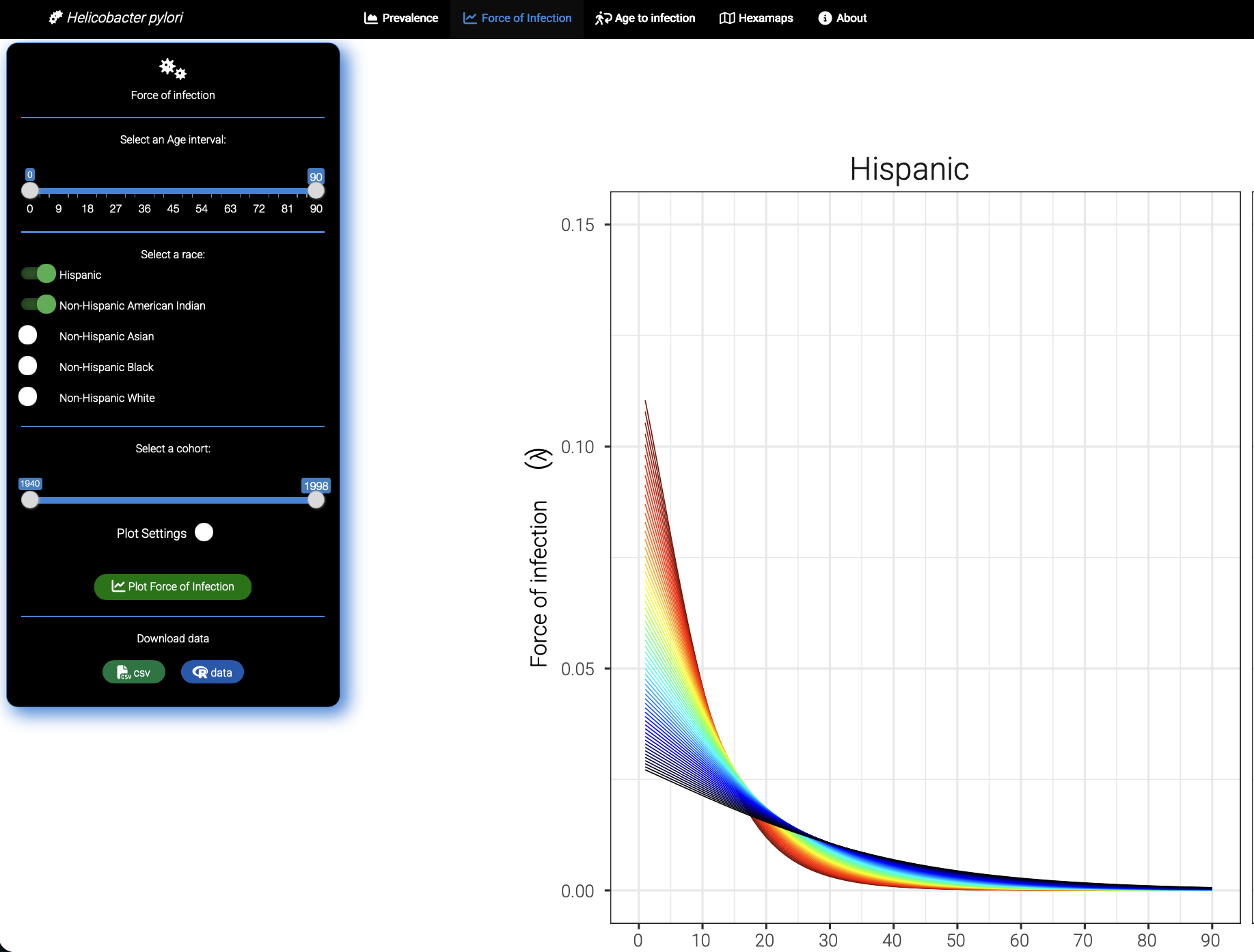This screenshot has height=952, width=1254.
Task: Click the chart icon in Plot Force of Infection button
Action: (118, 586)
